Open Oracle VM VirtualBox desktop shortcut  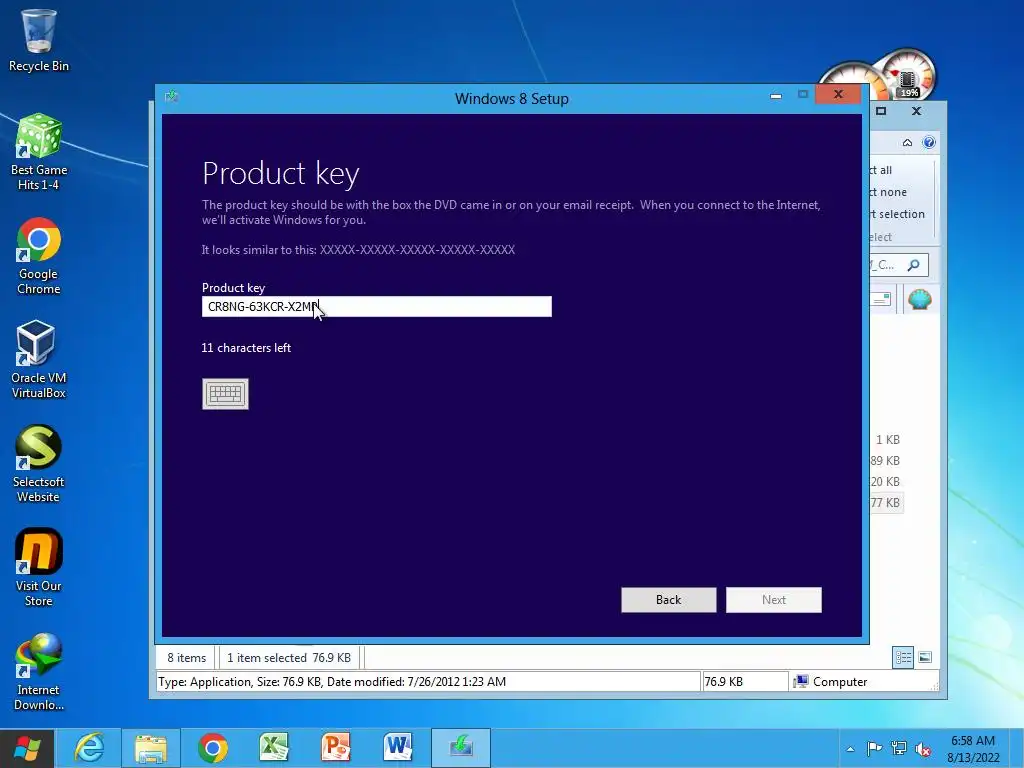(39, 360)
